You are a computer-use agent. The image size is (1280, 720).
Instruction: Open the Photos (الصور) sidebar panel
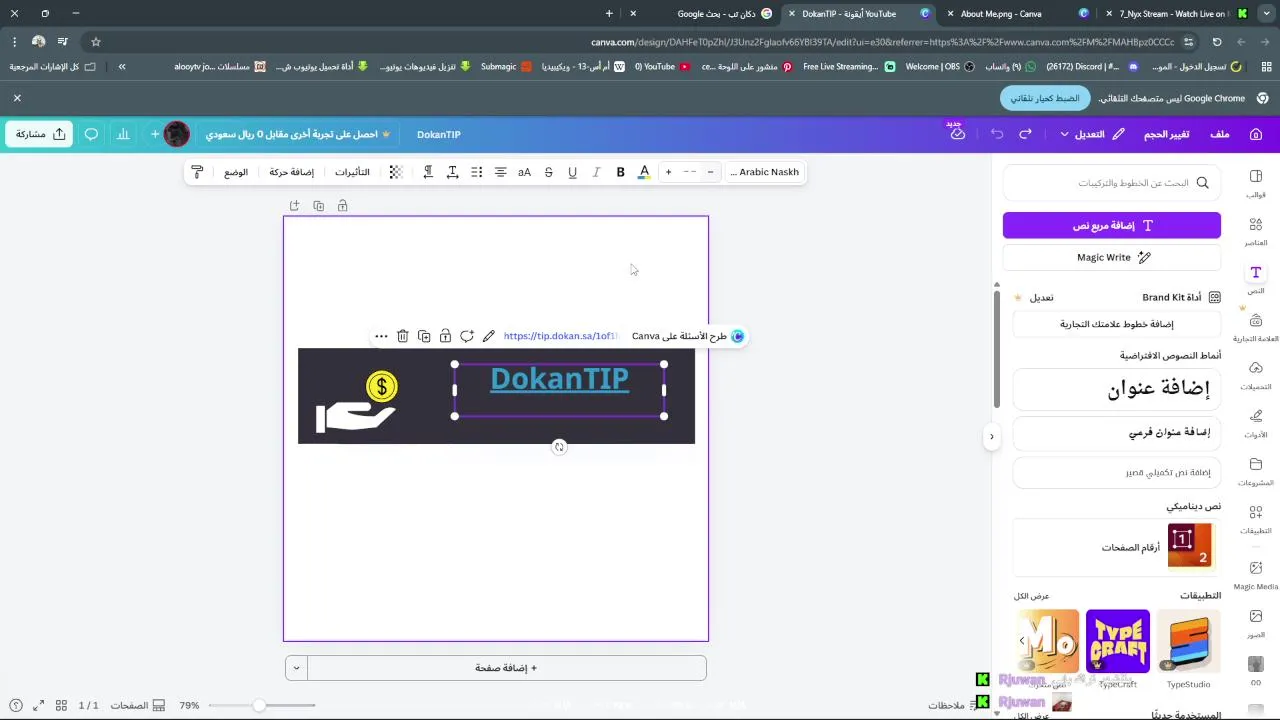pyautogui.click(x=1256, y=623)
